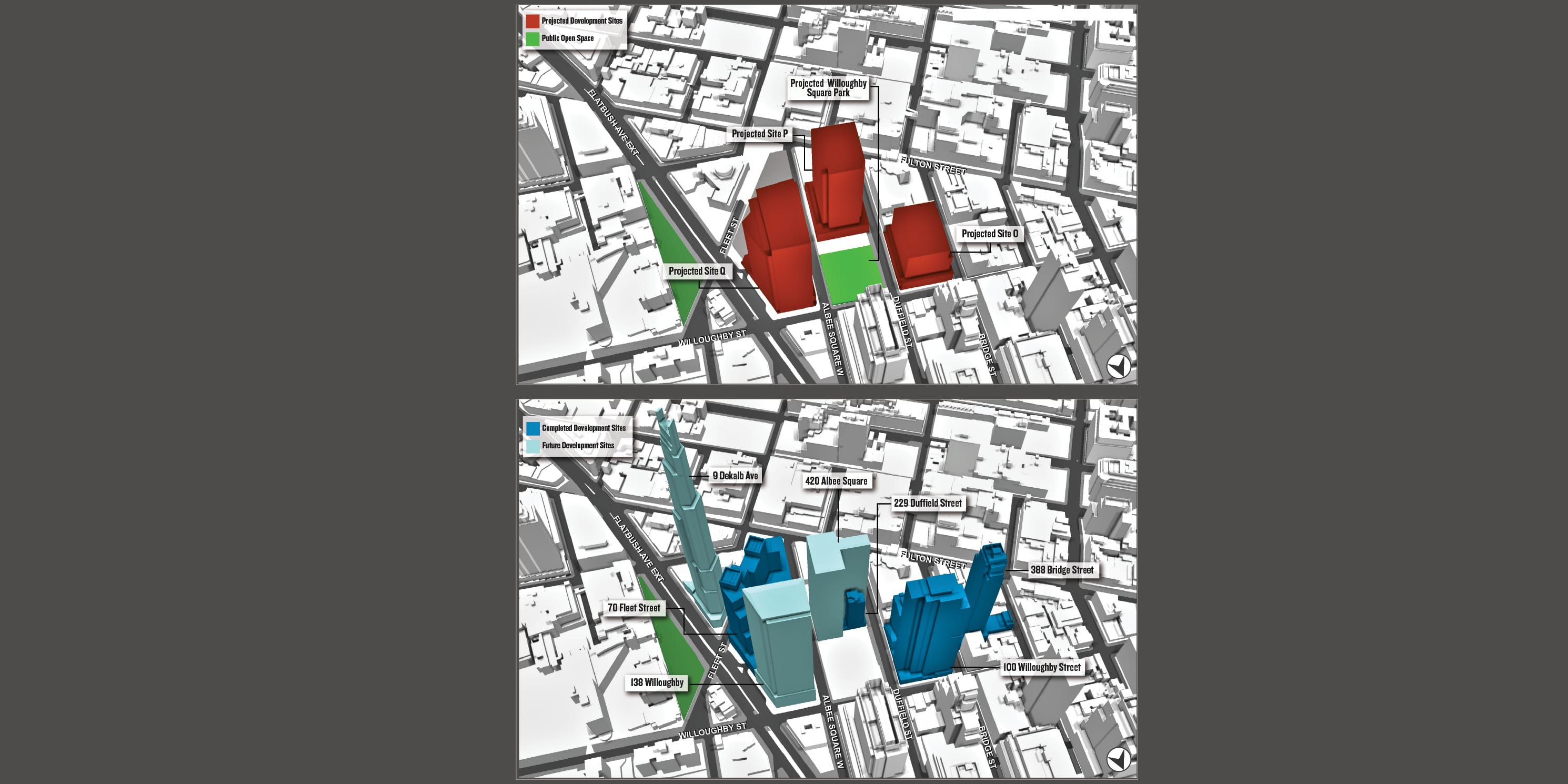The width and height of the screenshot is (1568, 784).
Task: Click DUFFIELD ST name in top map
Action: pos(902,322)
